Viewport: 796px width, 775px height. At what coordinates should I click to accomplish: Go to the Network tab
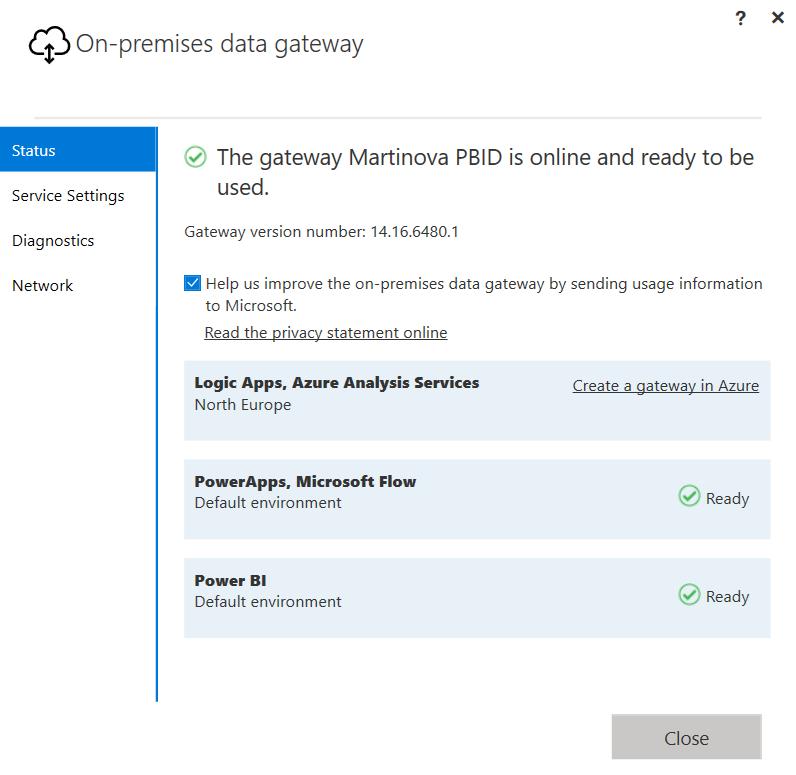[x=43, y=286]
